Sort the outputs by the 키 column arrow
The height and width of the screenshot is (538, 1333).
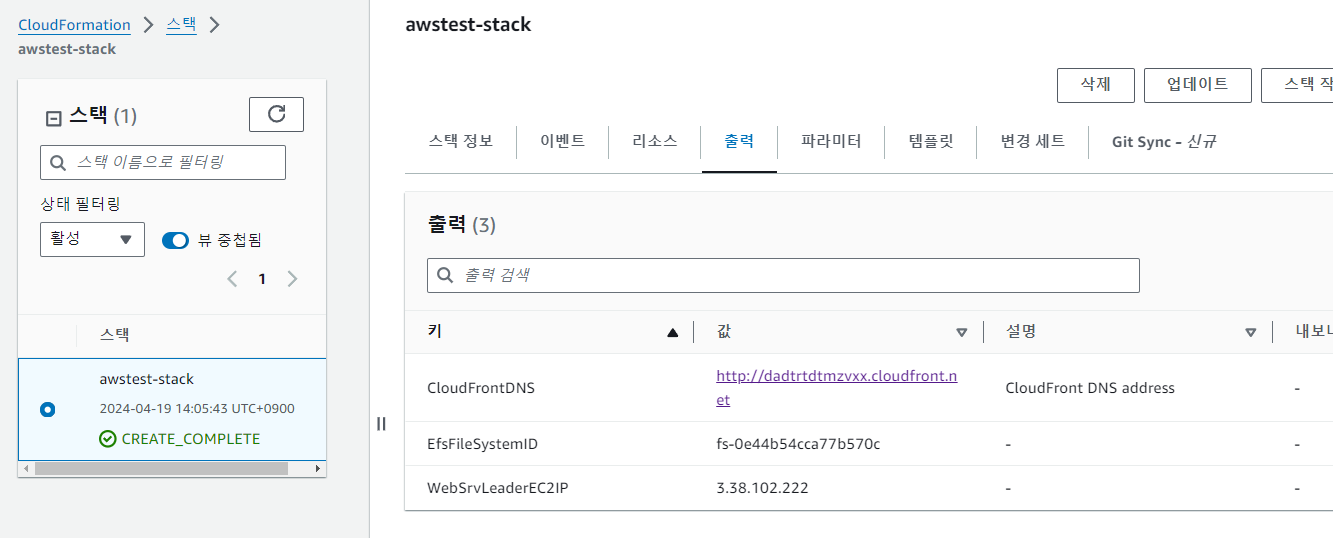(x=673, y=333)
